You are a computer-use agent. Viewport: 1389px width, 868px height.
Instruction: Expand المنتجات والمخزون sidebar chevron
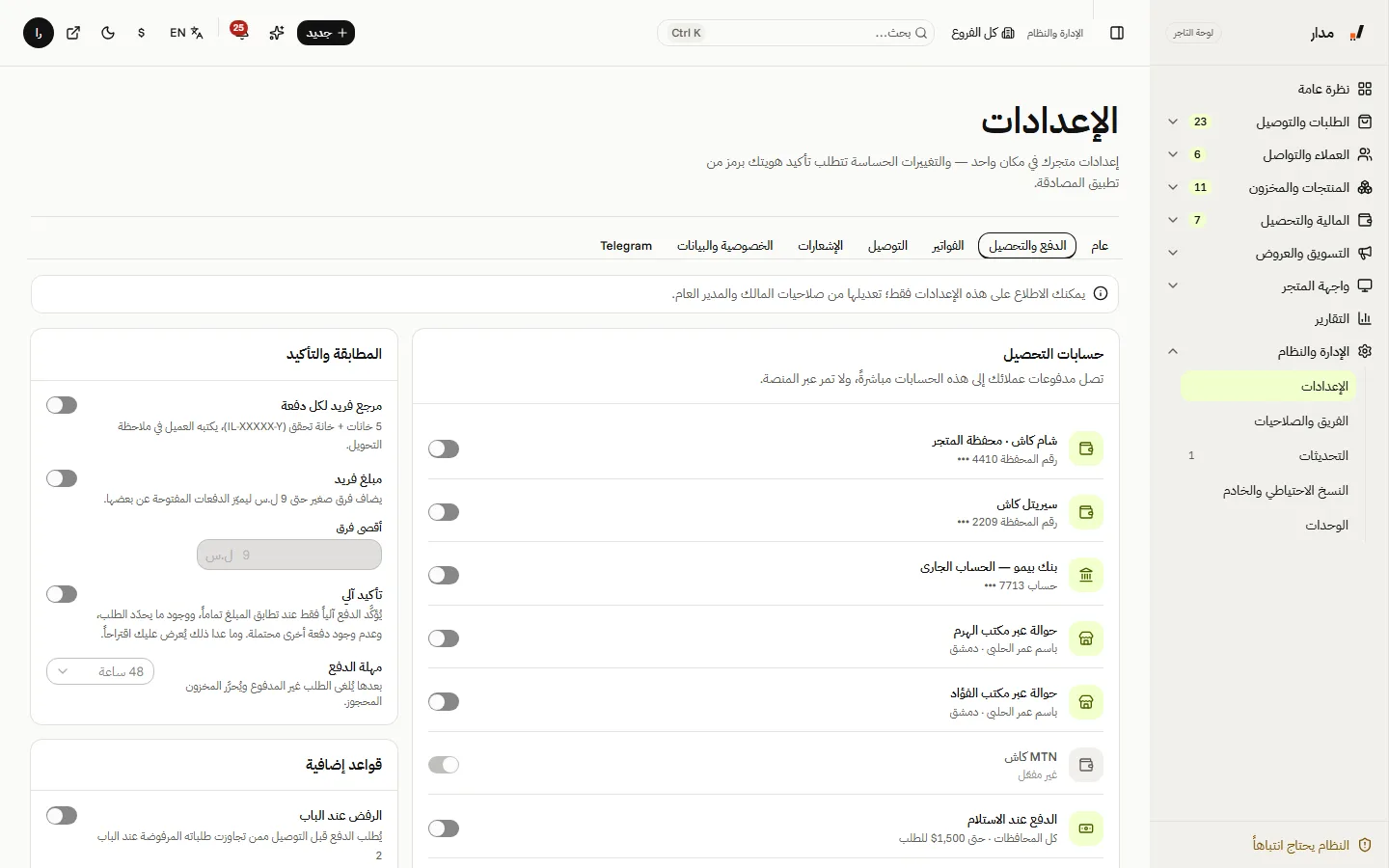click(1173, 187)
